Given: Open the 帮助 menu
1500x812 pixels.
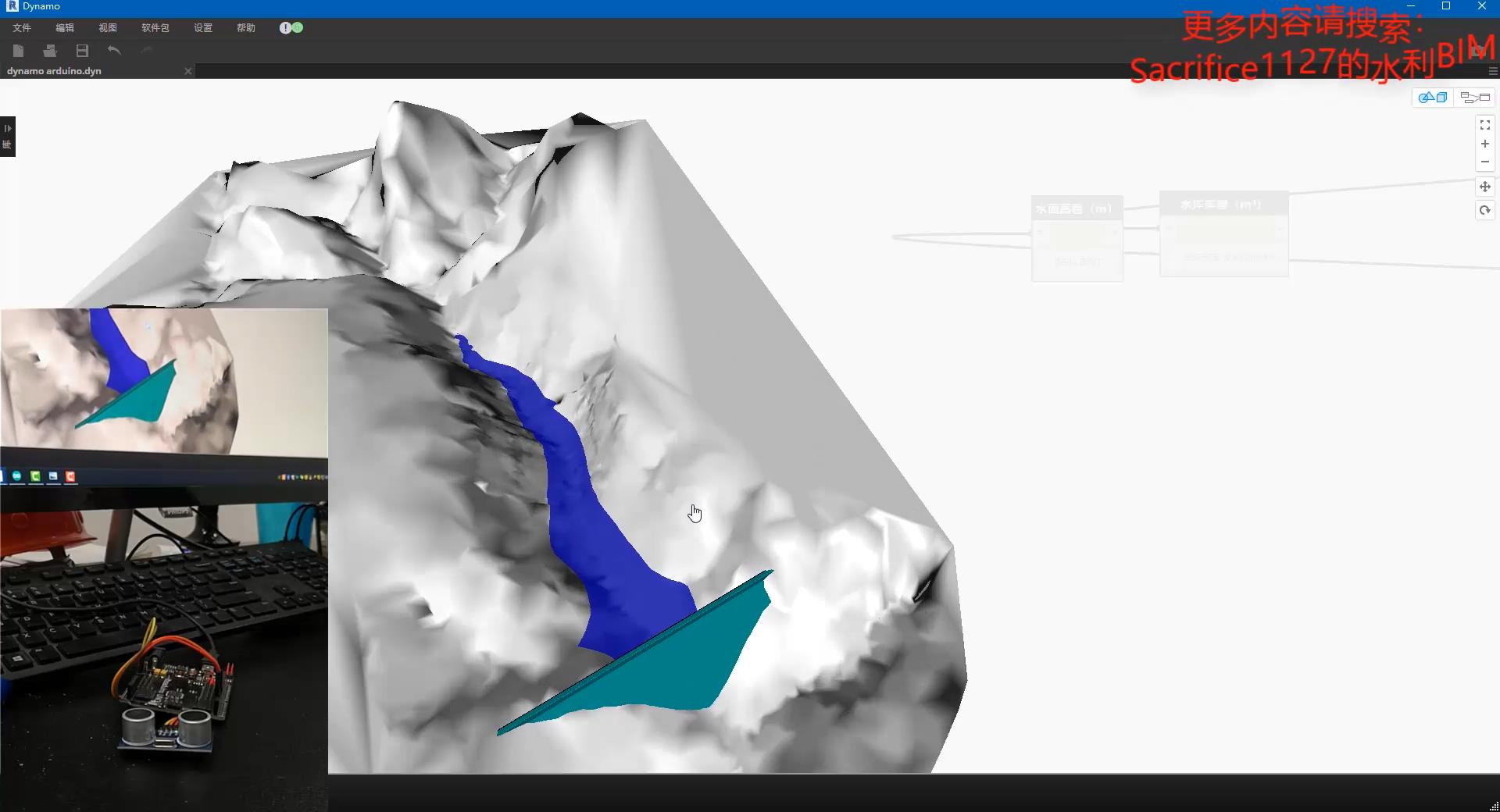Looking at the screenshot, I should coord(245,28).
